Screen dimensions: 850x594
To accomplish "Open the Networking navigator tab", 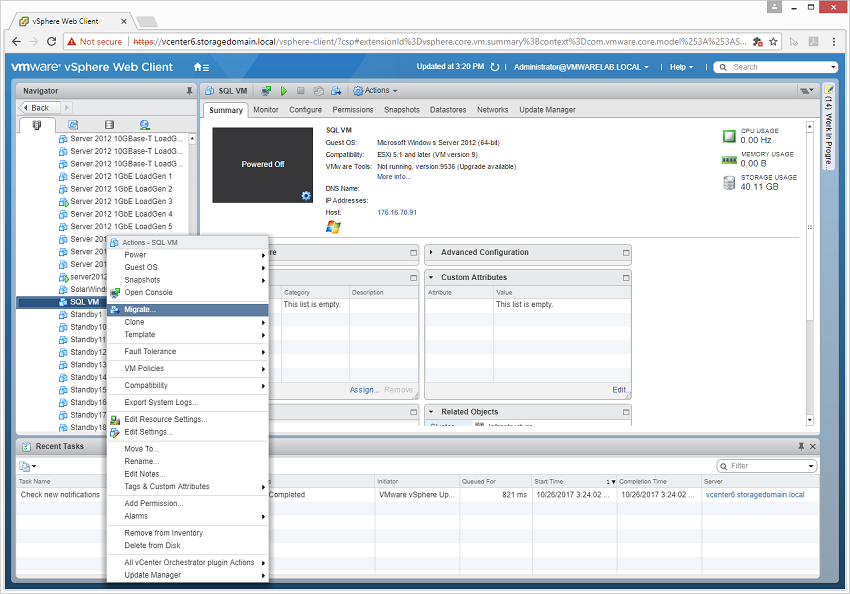I will pyautogui.click(x=144, y=125).
